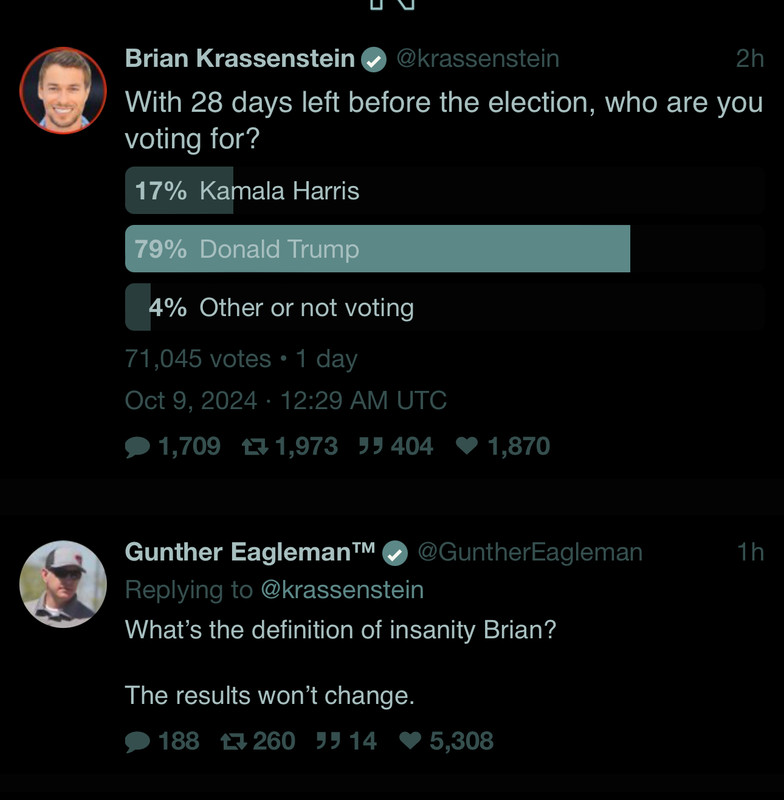The height and width of the screenshot is (800, 784).
Task: Open the Oct 9, 2024 timestamp link
Action: pyautogui.click(x=286, y=401)
